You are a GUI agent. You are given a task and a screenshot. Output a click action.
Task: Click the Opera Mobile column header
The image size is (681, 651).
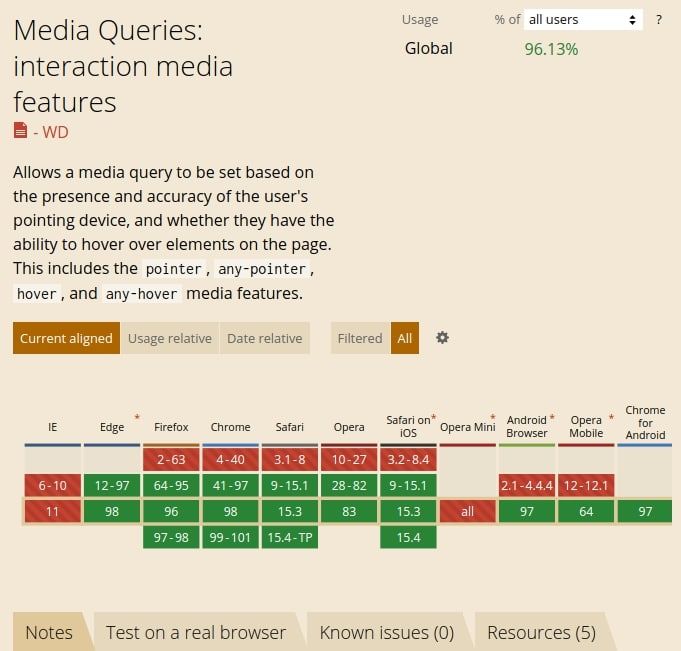click(586, 426)
